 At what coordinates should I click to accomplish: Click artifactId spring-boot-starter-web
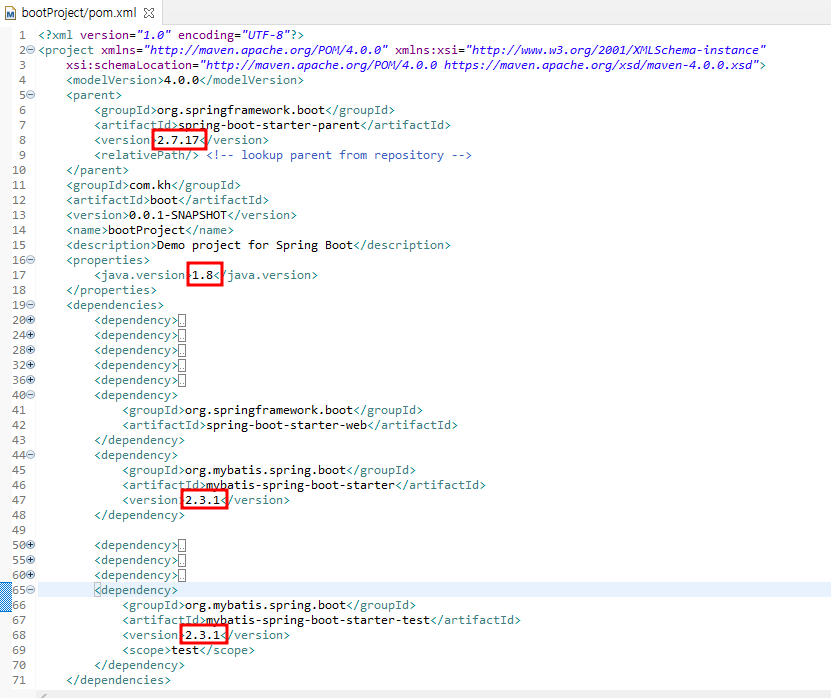click(x=287, y=425)
